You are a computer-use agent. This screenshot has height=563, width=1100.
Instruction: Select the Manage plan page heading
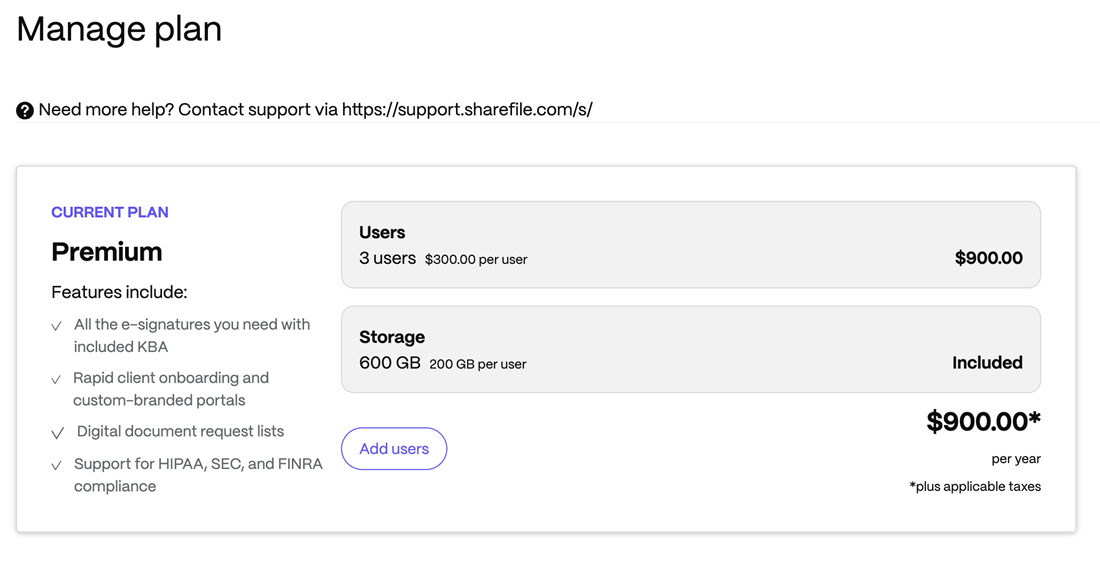[119, 29]
